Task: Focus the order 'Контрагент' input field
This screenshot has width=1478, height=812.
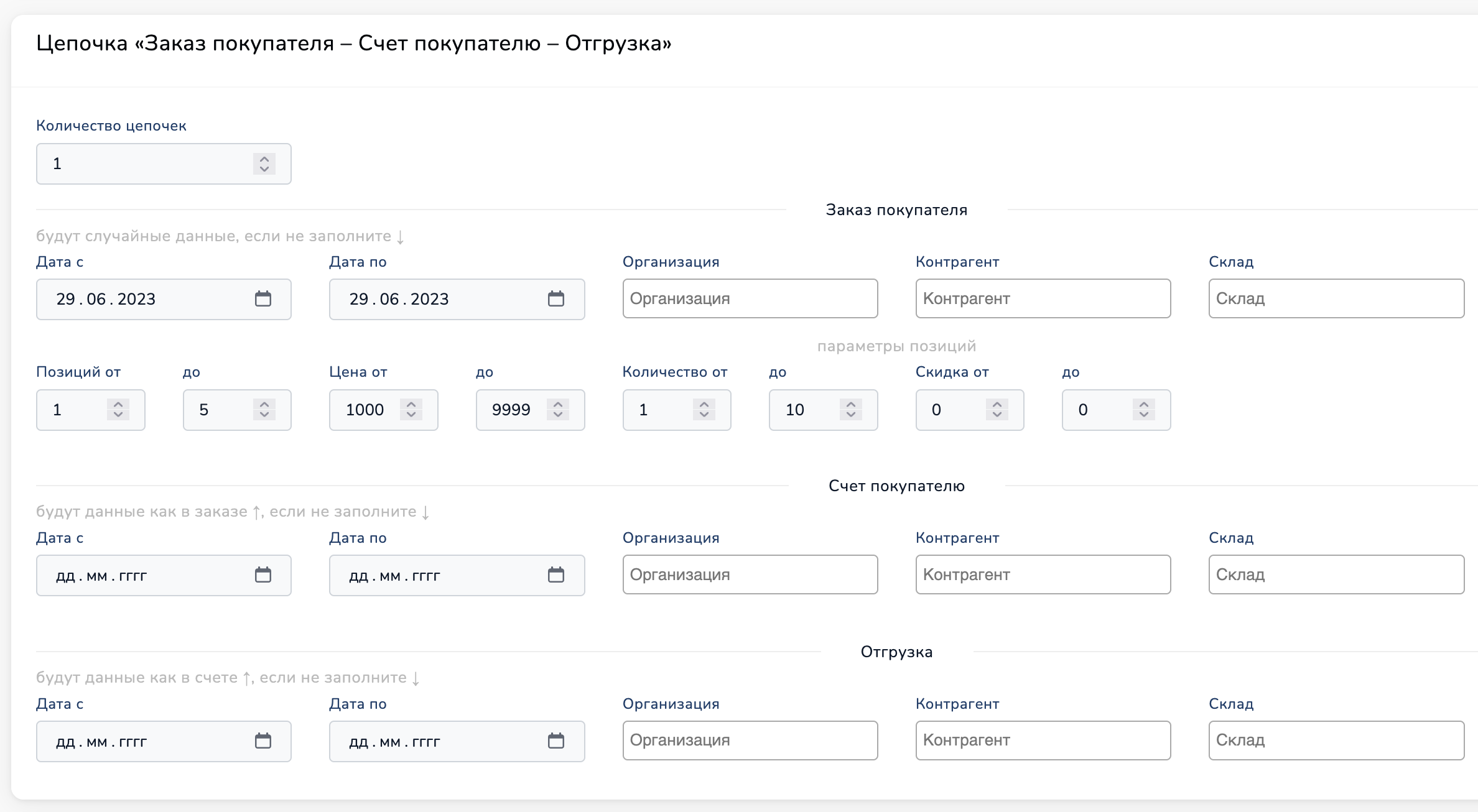Action: [1043, 298]
